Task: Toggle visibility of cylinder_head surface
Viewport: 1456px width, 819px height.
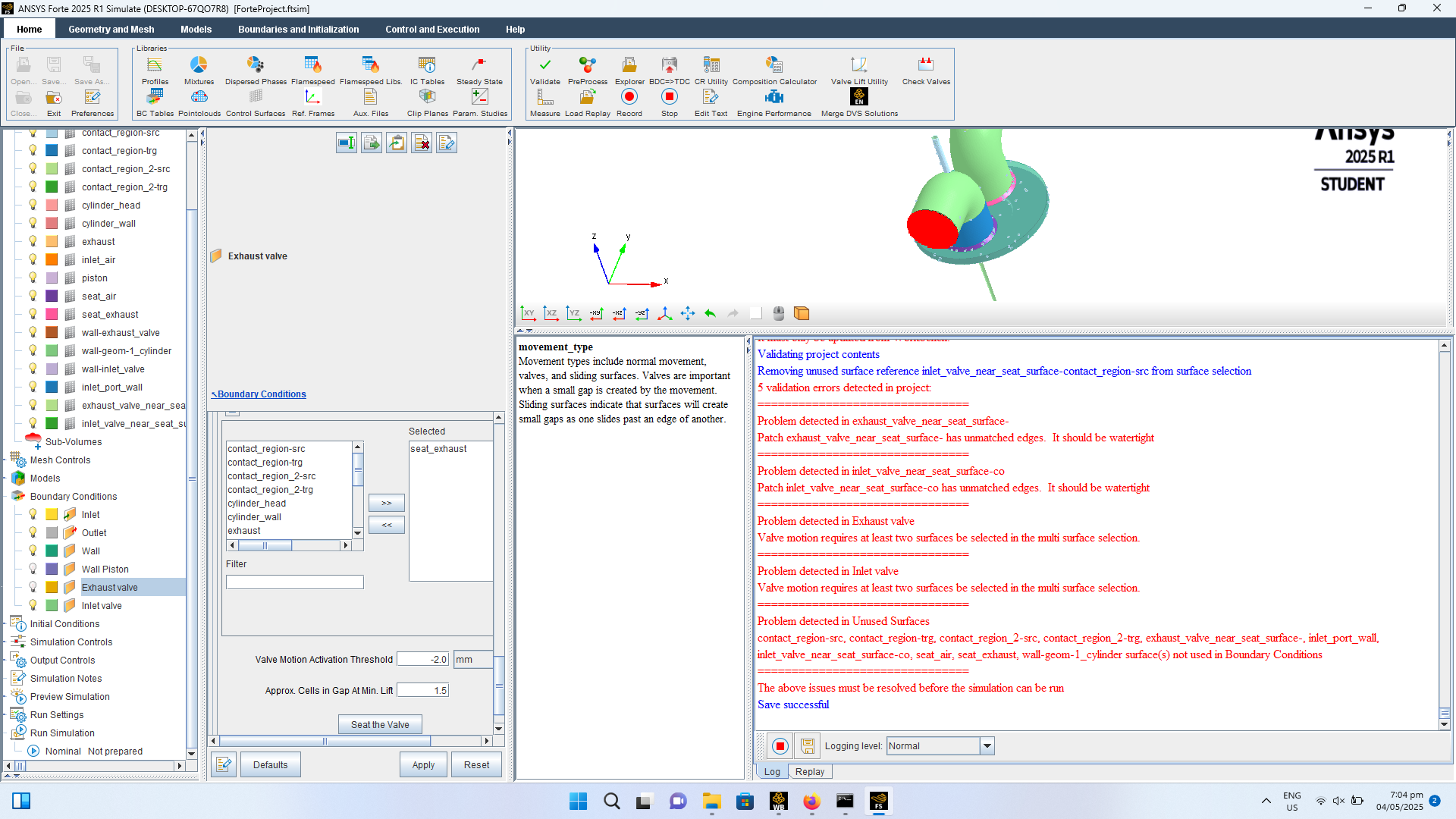Action: point(33,205)
